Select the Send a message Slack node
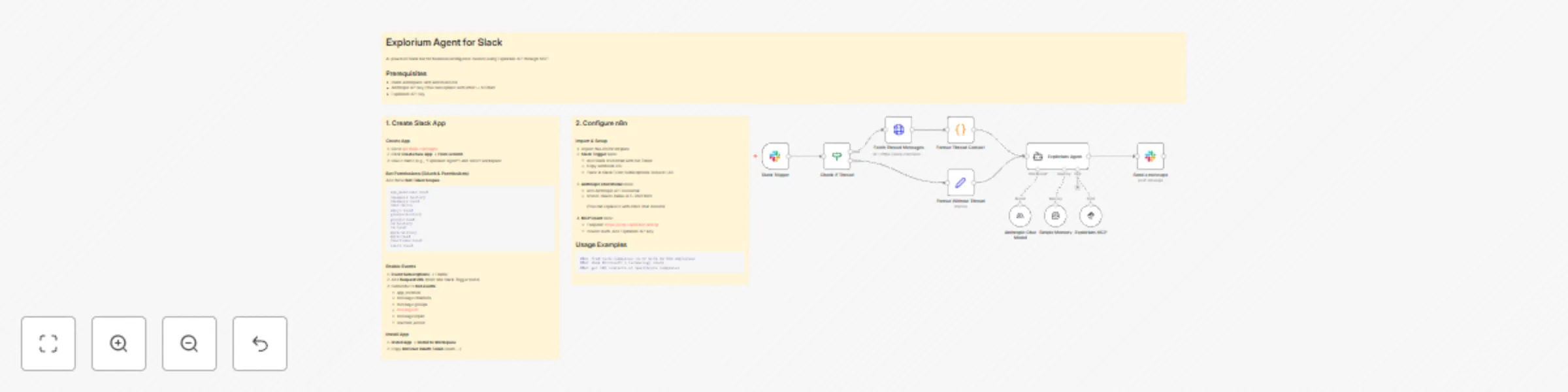This screenshot has height=392, width=1568. pos(1151,156)
